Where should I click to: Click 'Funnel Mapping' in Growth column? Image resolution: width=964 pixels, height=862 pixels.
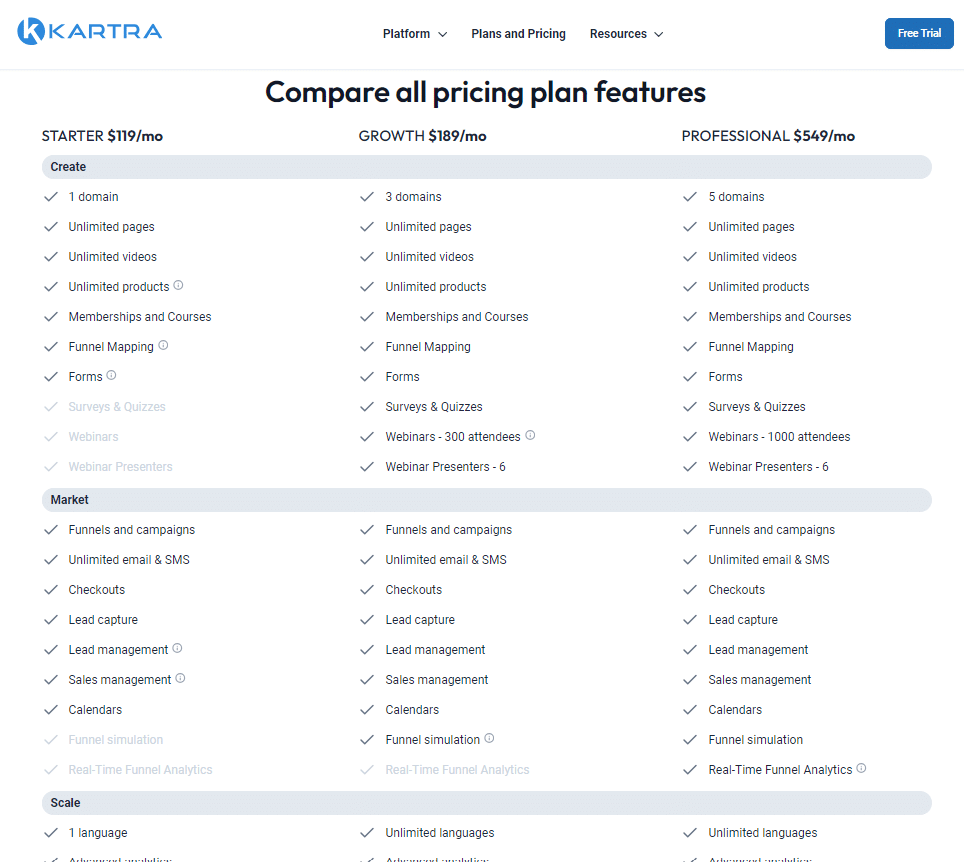pos(428,347)
